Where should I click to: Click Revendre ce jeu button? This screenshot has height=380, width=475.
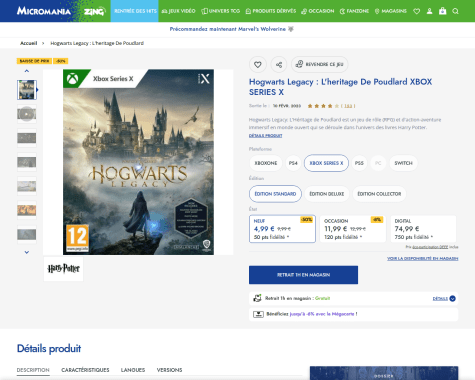(x=320, y=64)
